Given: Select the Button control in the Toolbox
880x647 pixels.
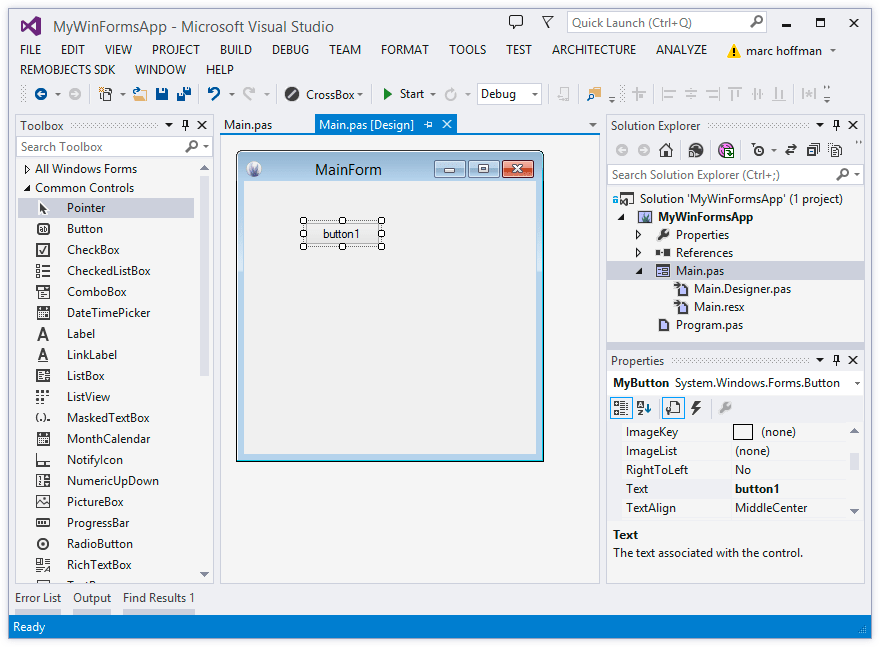Looking at the screenshot, I should tap(84, 229).
